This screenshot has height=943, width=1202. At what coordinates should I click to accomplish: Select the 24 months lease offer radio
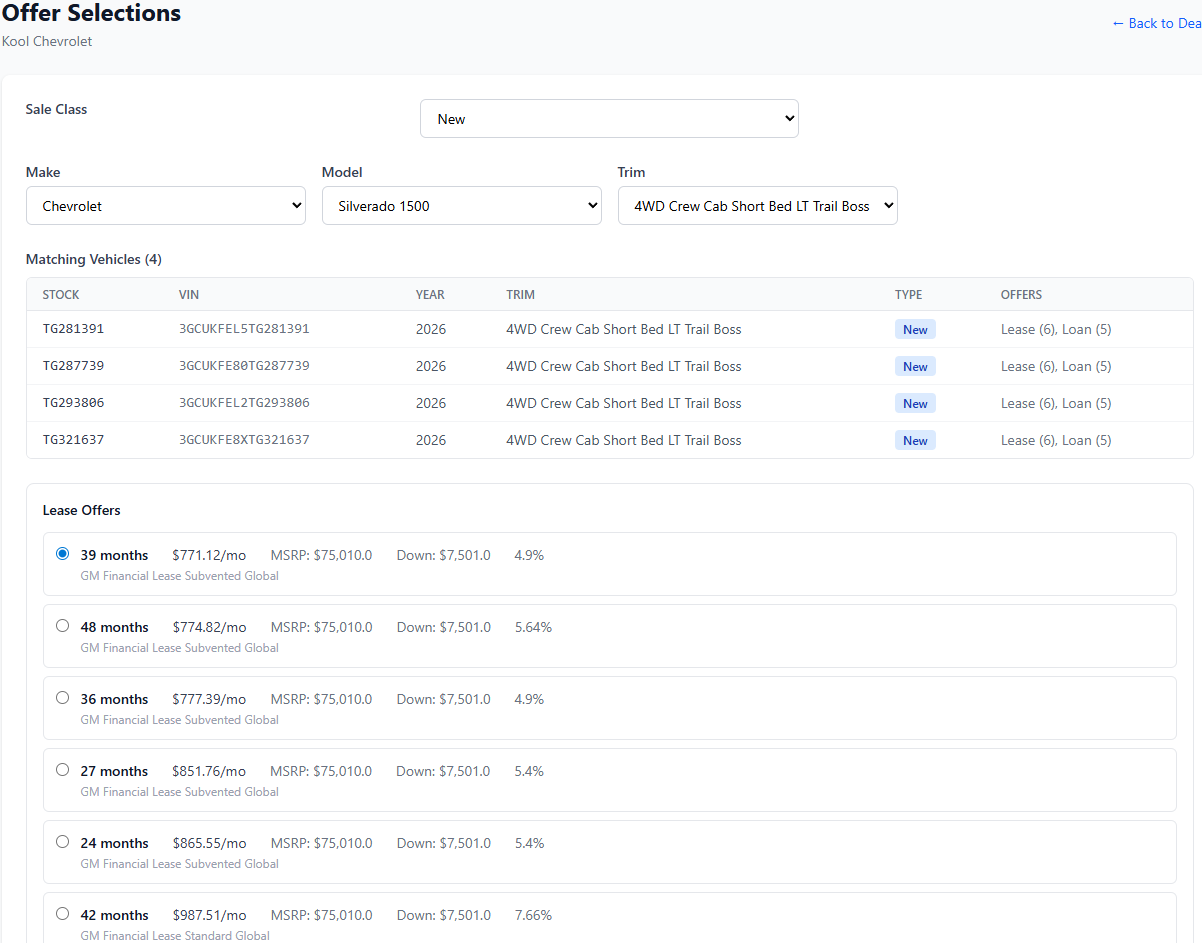pos(63,842)
